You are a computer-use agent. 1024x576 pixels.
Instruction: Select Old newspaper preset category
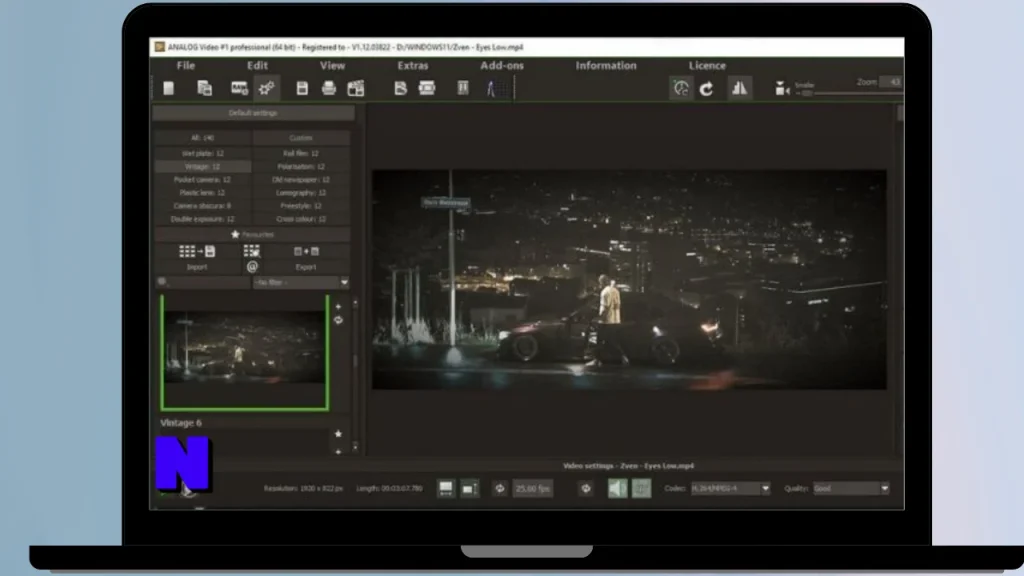pyautogui.click(x=301, y=180)
